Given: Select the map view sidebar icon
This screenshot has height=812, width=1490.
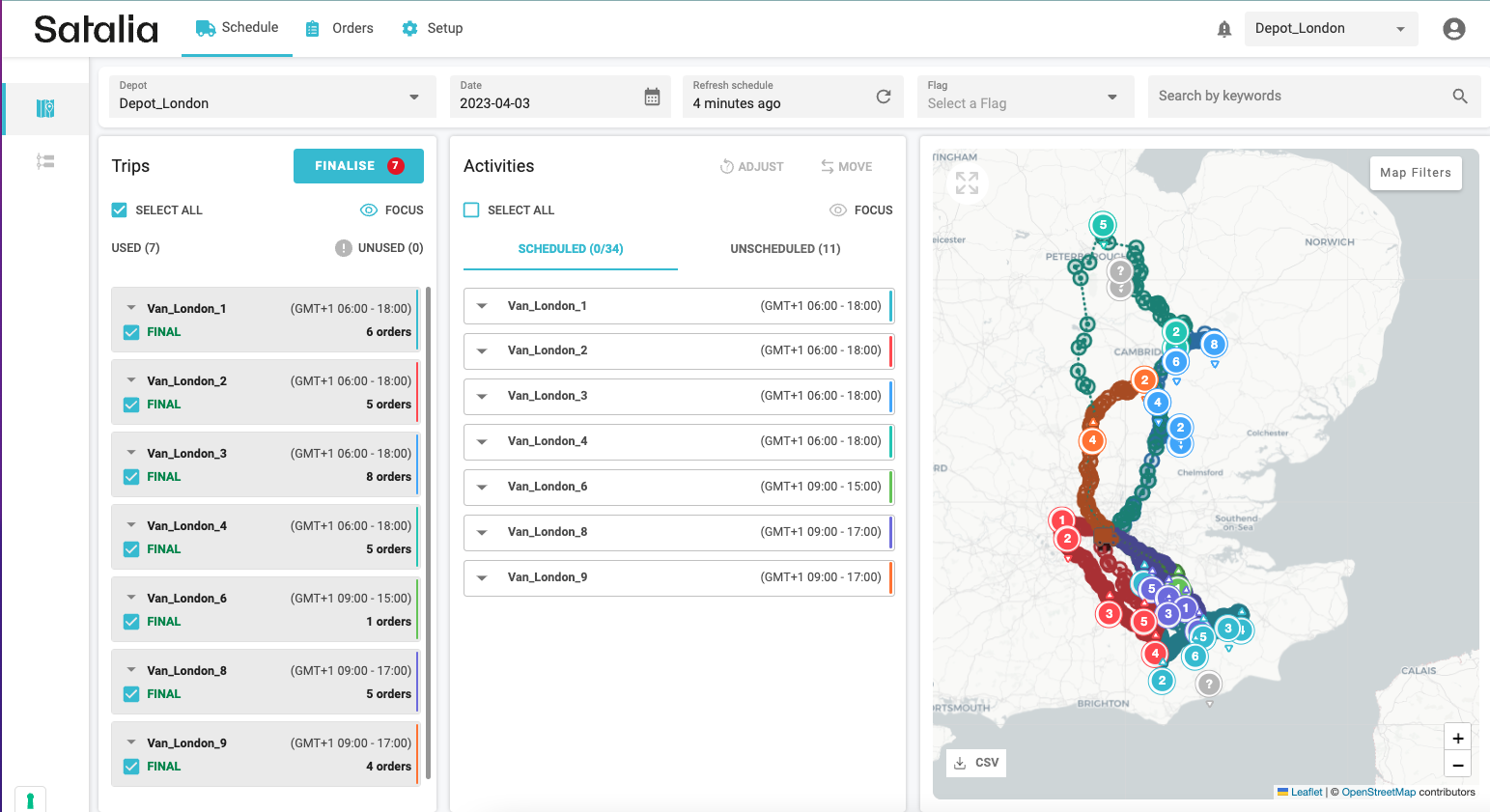Looking at the screenshot, I should click(x=45, y=108).
